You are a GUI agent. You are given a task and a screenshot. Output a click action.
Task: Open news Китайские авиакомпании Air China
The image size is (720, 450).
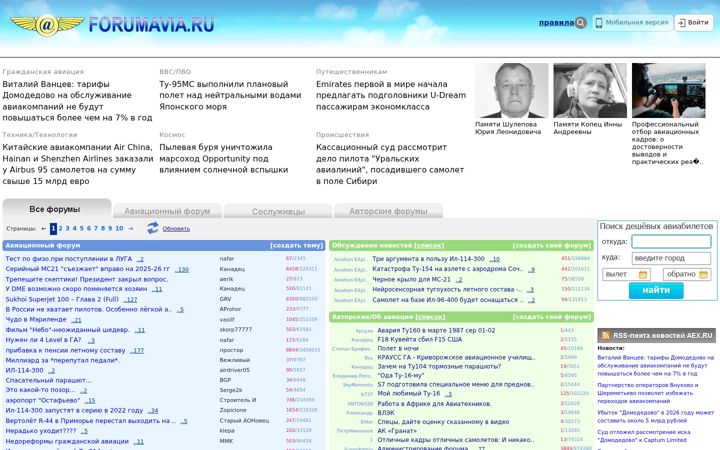78,164
